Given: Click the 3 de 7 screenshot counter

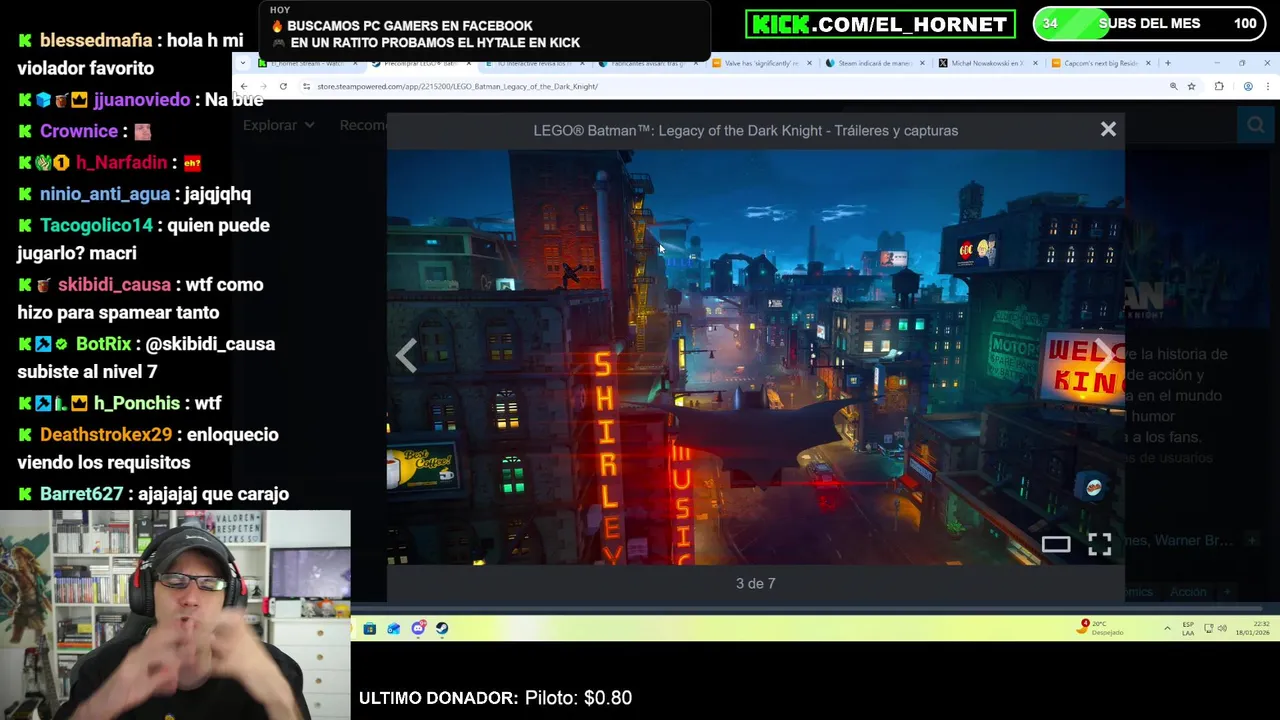Looking at the screenshot, I should coord(755,583).
